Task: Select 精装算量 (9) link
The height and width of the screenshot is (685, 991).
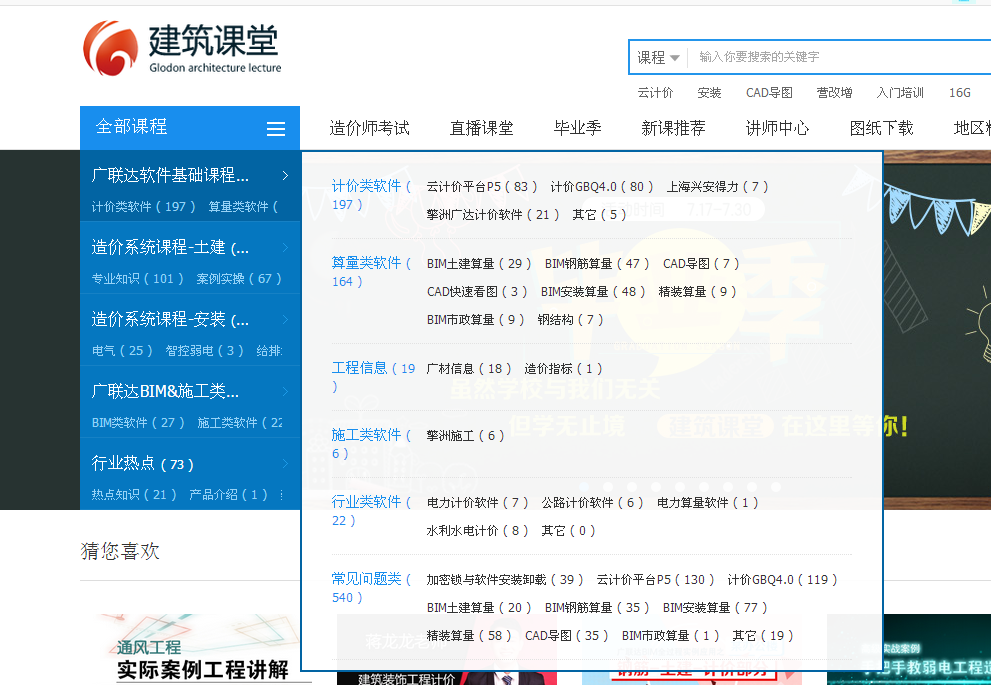Action: click(x=698, y=292)
